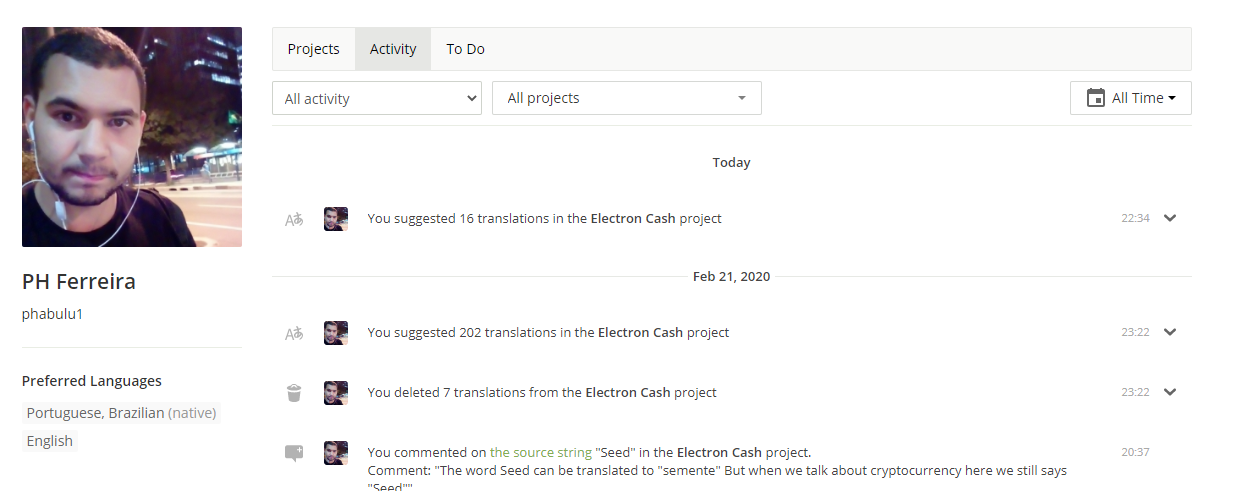The image size is (1241, 491).
Task: Click user avatar next to 16 translations entry
Action: [336, 219]
